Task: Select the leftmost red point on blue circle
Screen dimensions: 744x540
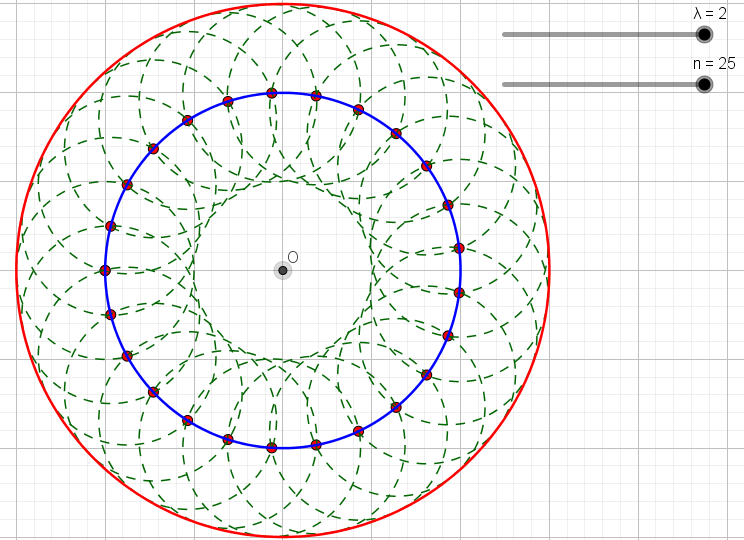Action: click(105, 270)
